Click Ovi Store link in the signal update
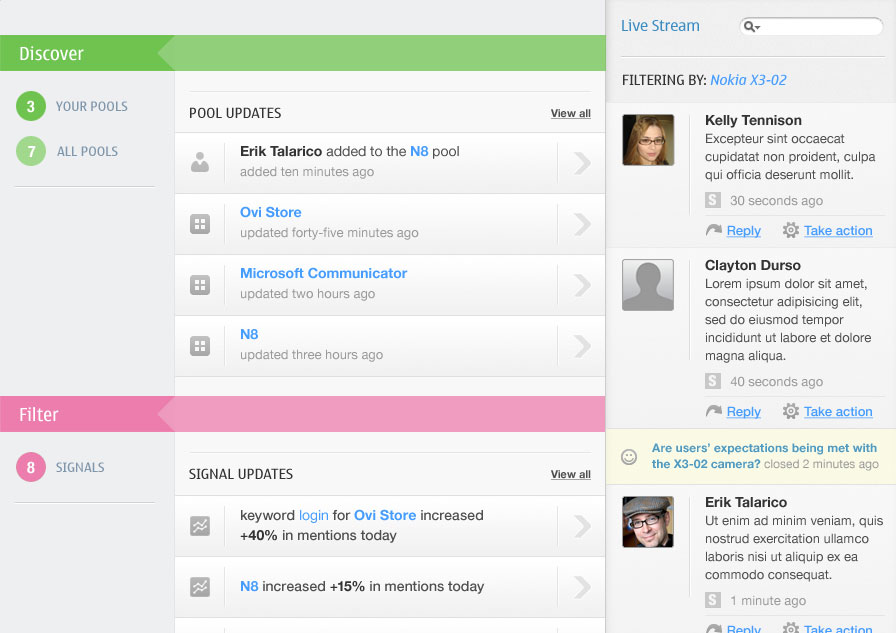896x633 pixels. tap(385, 515)
